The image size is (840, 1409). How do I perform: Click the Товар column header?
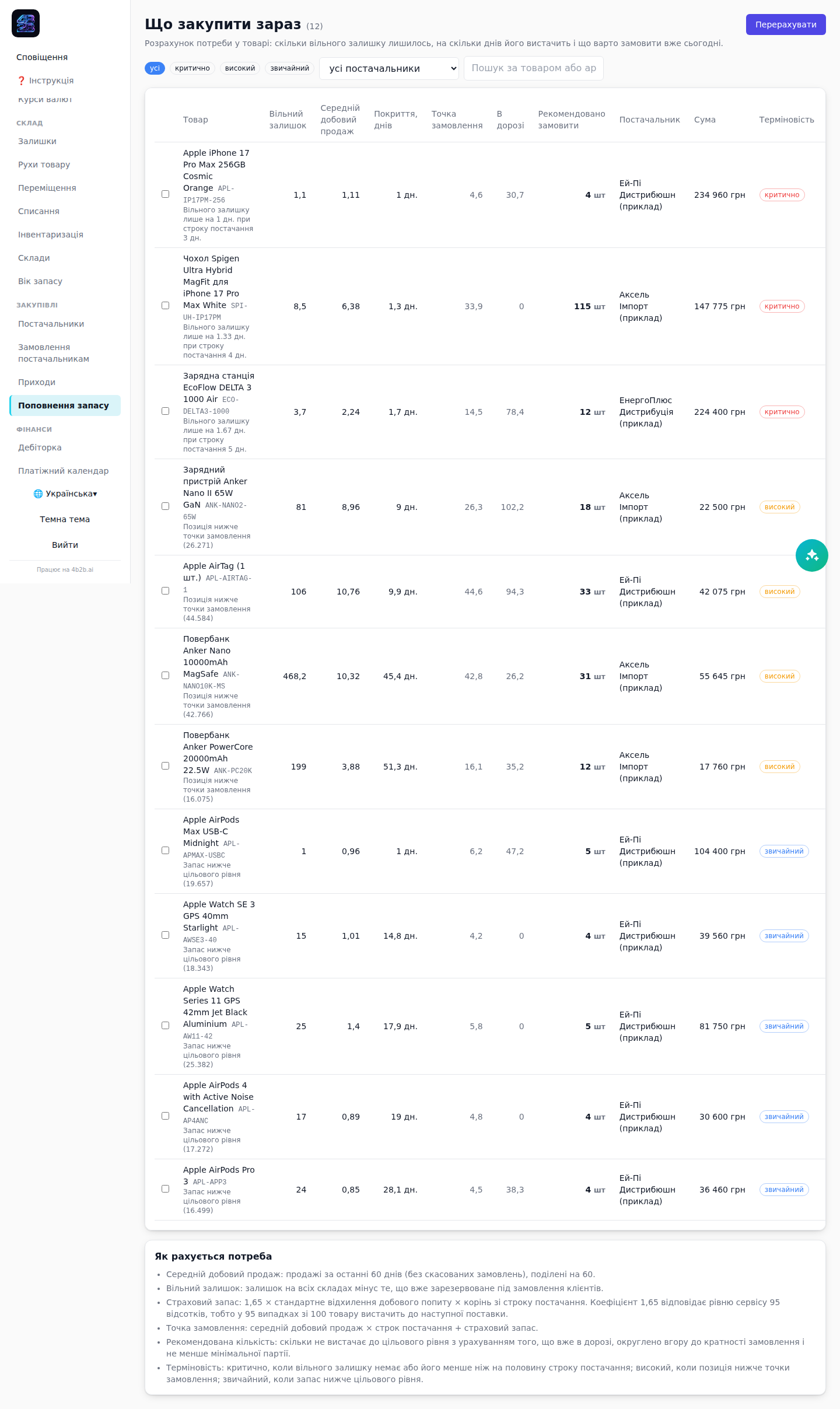(195, 120)
